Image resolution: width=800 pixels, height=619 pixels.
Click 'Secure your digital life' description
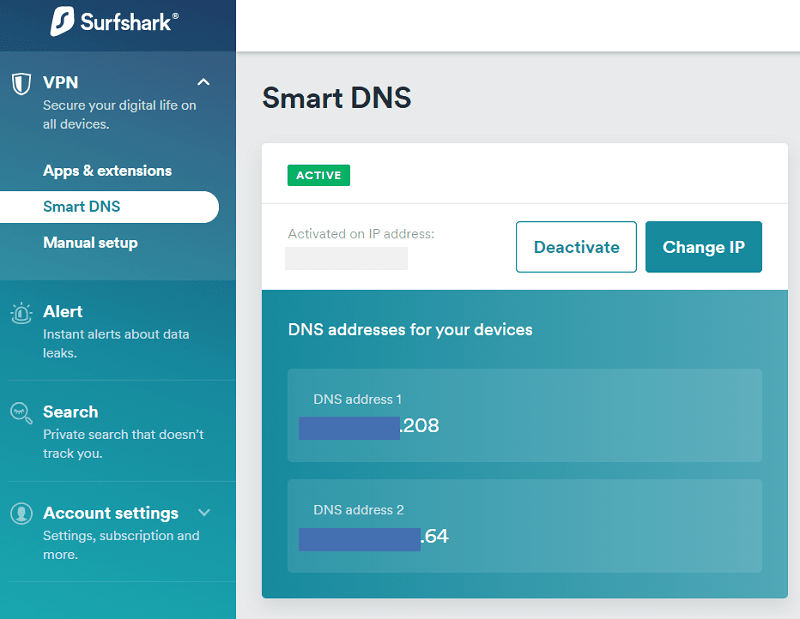119,115
